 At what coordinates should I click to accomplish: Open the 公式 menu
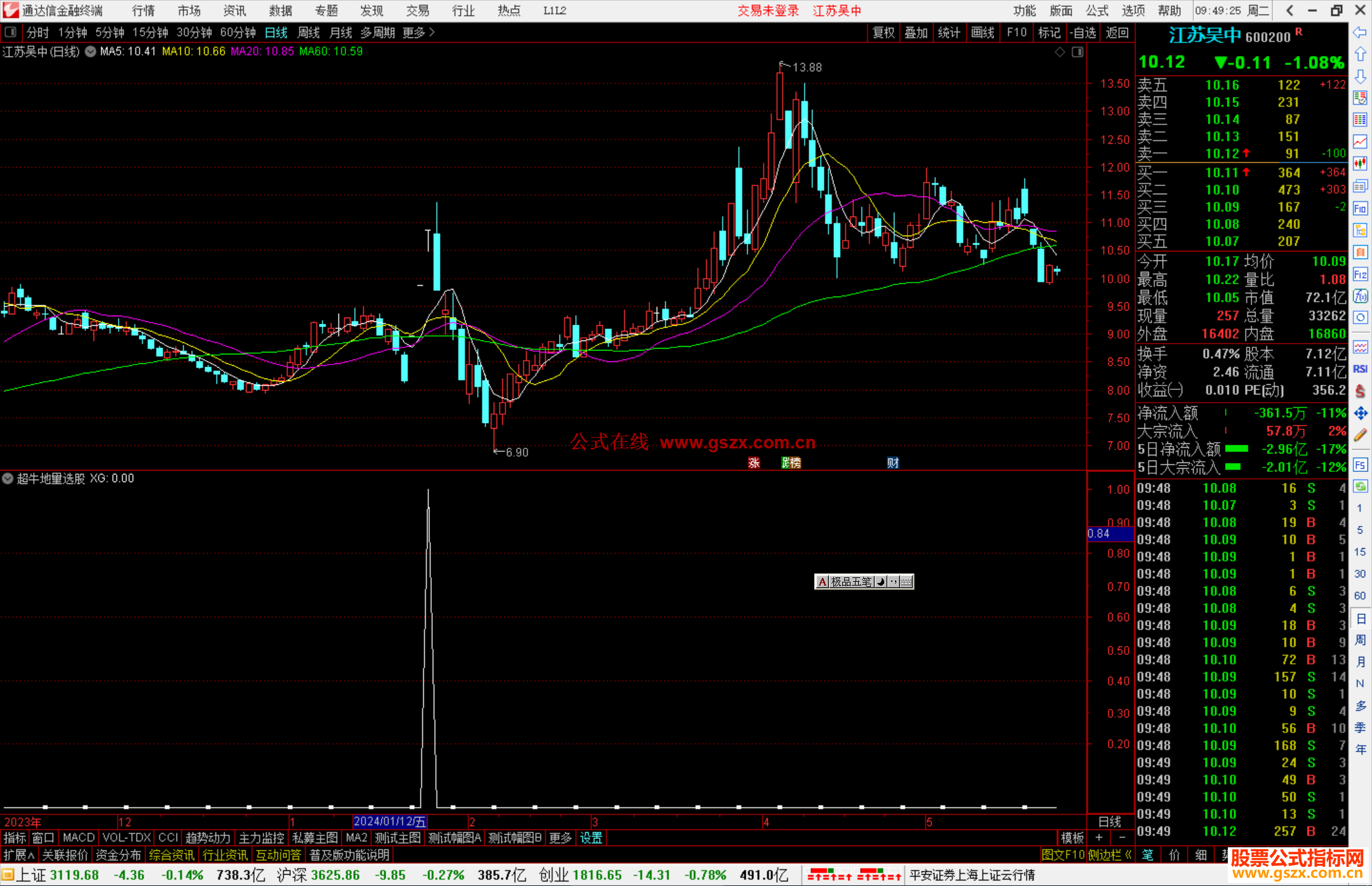[1096, 11]
